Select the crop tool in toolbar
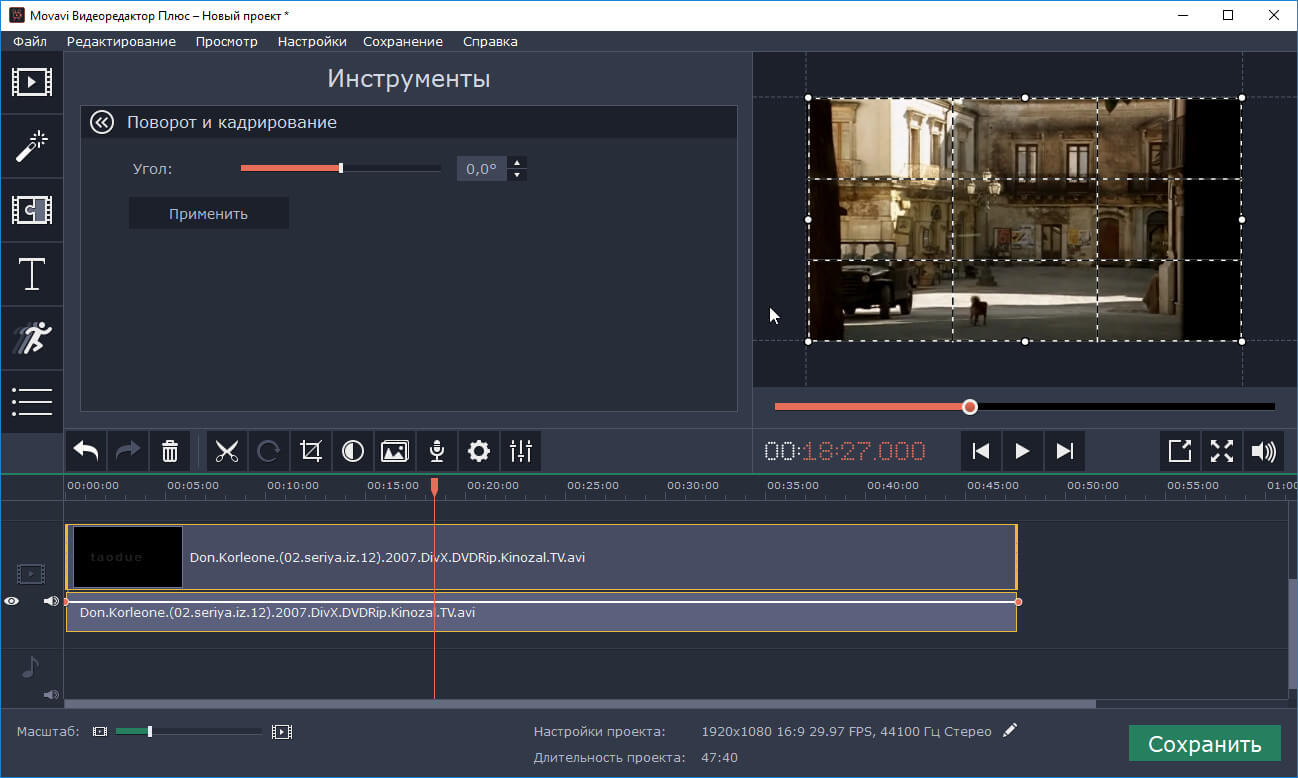Screen dimensions: 1298x778 click(311, 452)
